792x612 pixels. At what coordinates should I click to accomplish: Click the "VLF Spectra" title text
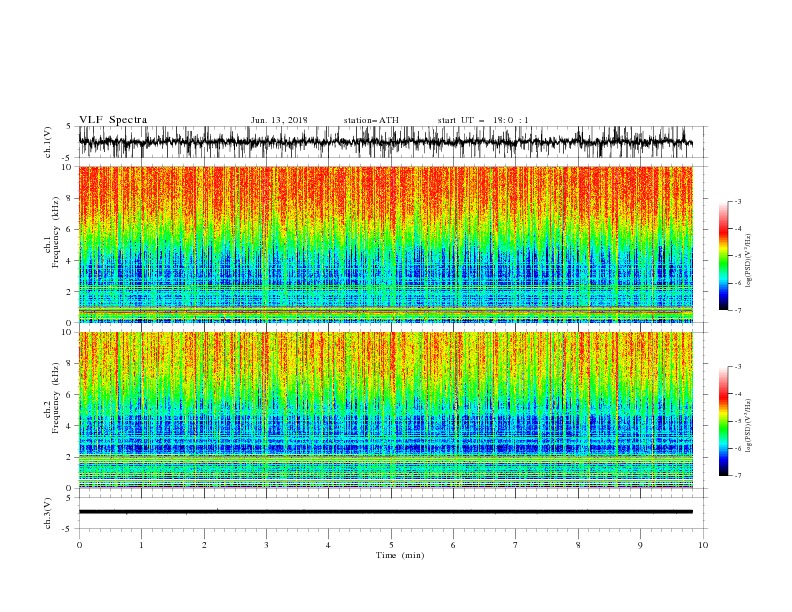point(113,120)
